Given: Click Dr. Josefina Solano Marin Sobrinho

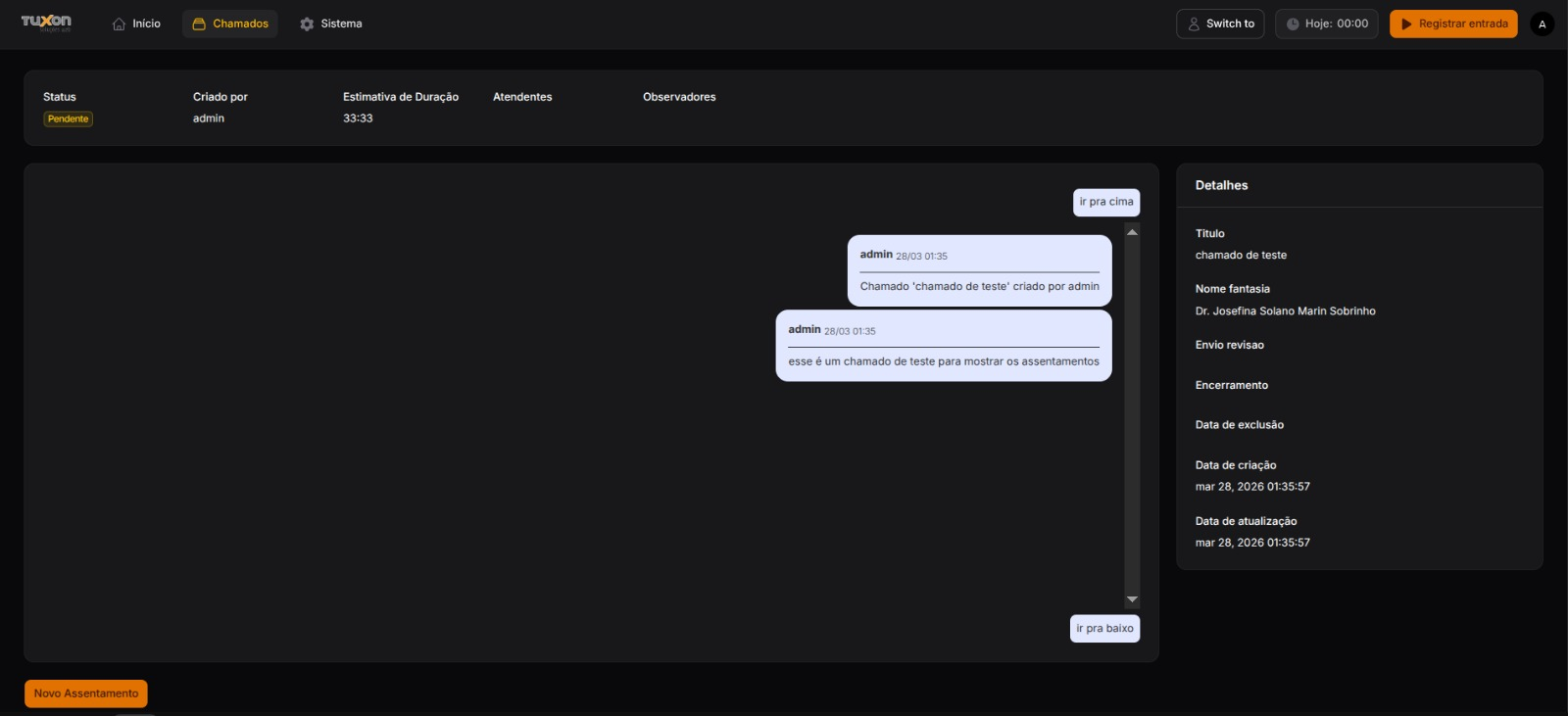Looking at the screenshot, I should point(1285,311).
